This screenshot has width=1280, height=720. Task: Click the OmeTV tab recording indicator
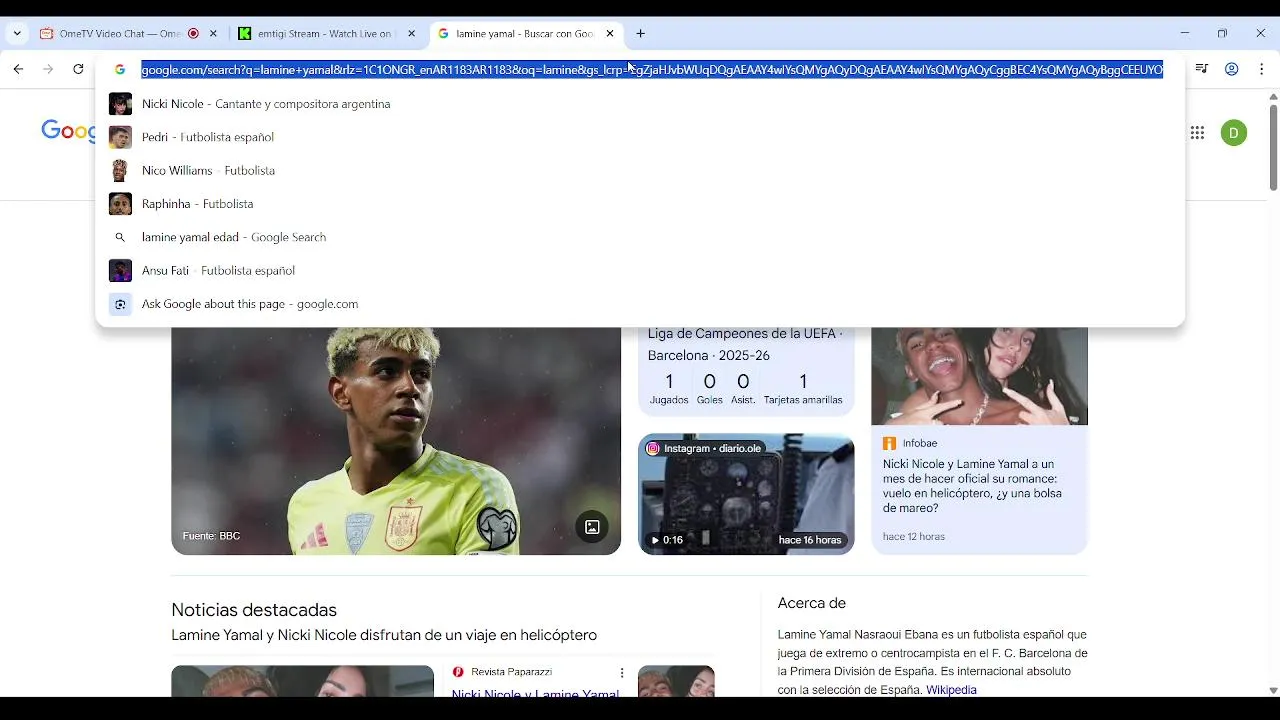tap(193, 33)
